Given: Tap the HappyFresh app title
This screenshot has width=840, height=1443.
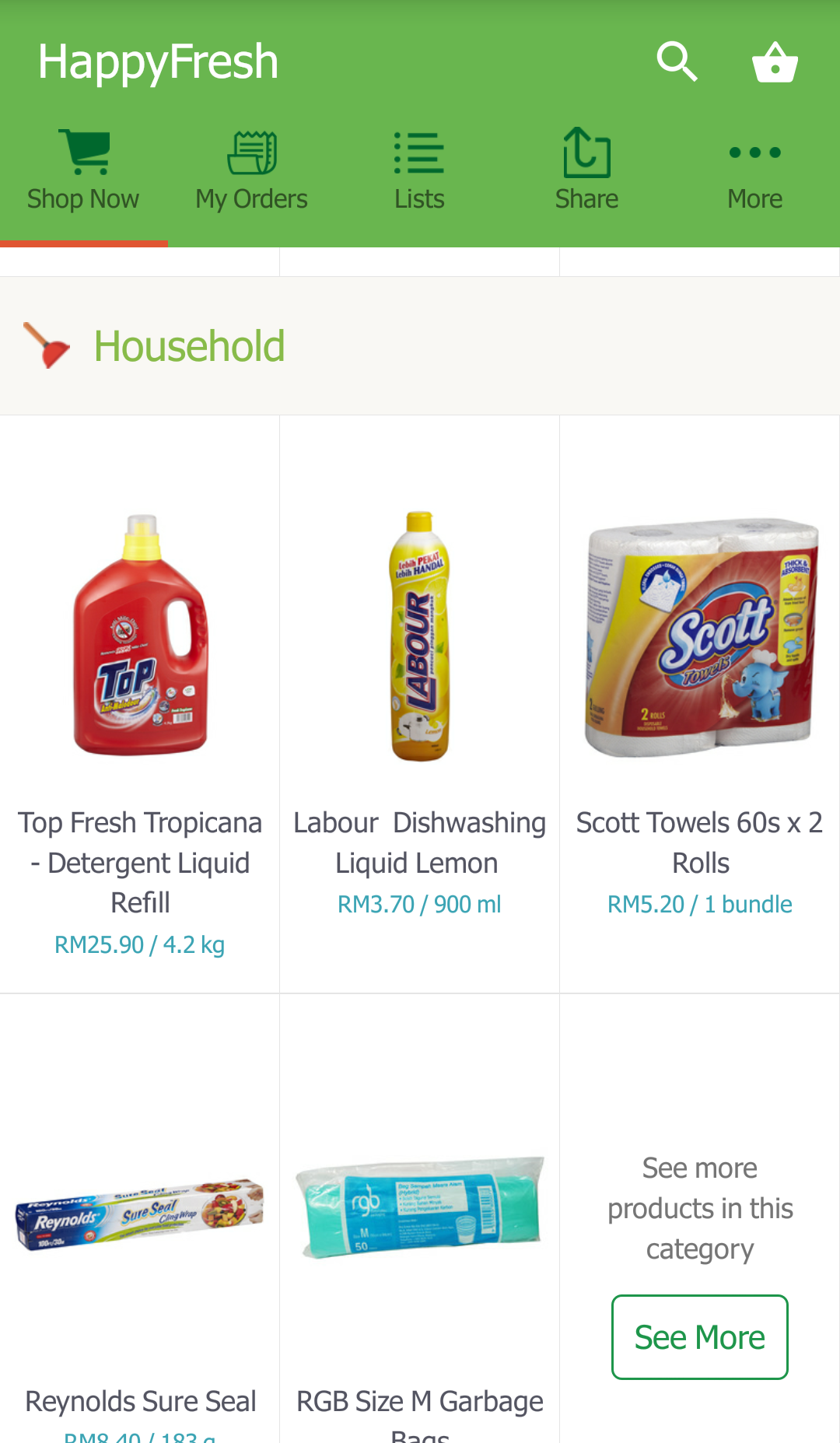Looking at the screenshot, I should tap(158, 62).
